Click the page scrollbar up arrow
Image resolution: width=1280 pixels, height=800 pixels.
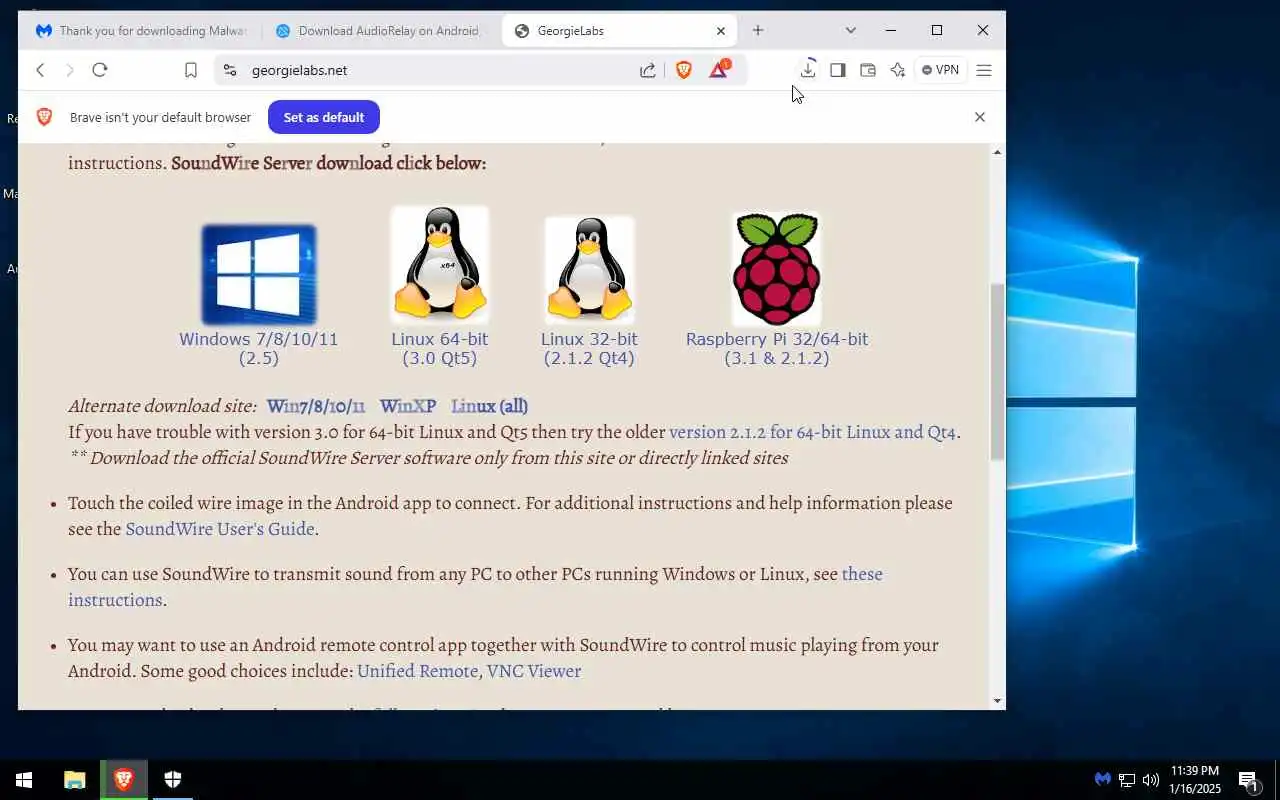[997, 152]
